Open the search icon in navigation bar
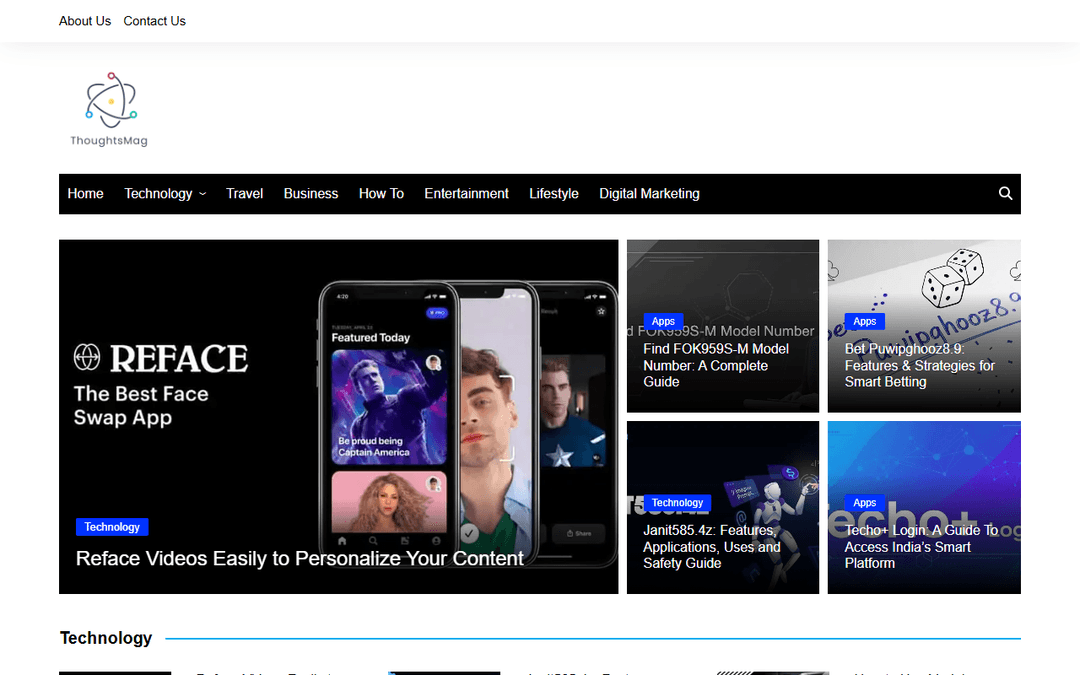The image size is (1080, 675). tap(1005, 194)
